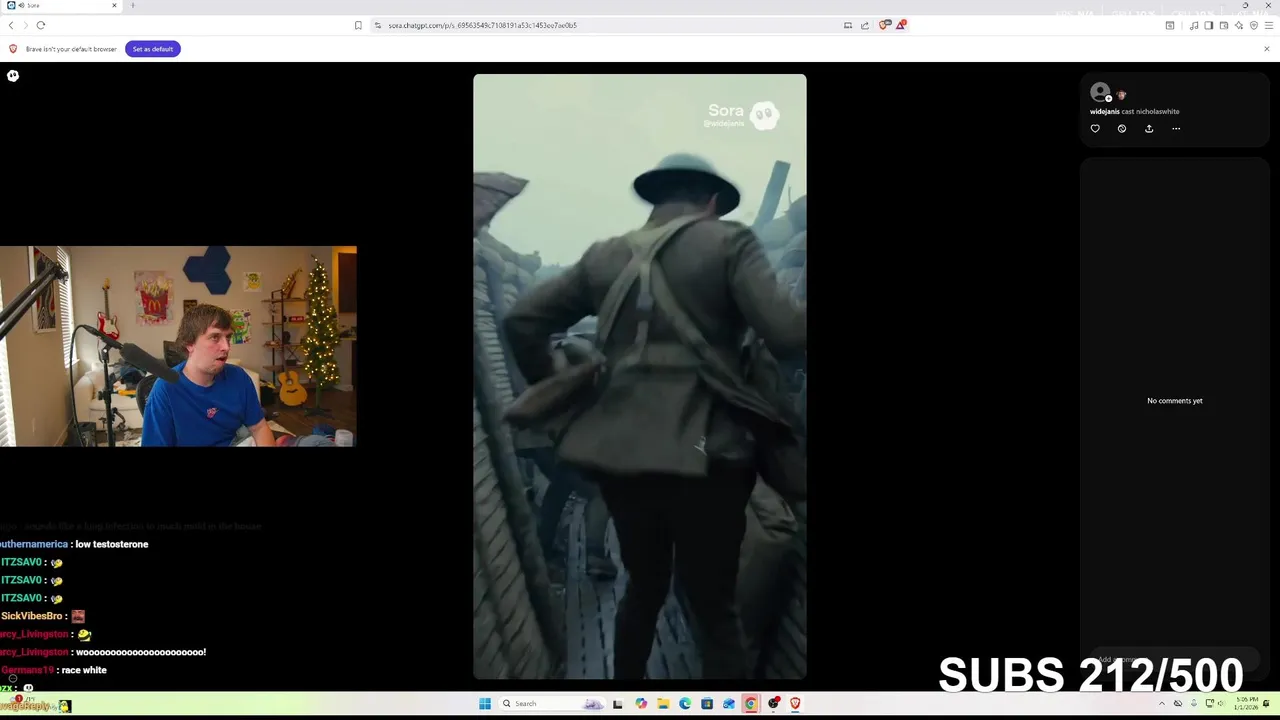Open Microsoft Store from the taskbar
The image size is (1280, 720).
707,704
